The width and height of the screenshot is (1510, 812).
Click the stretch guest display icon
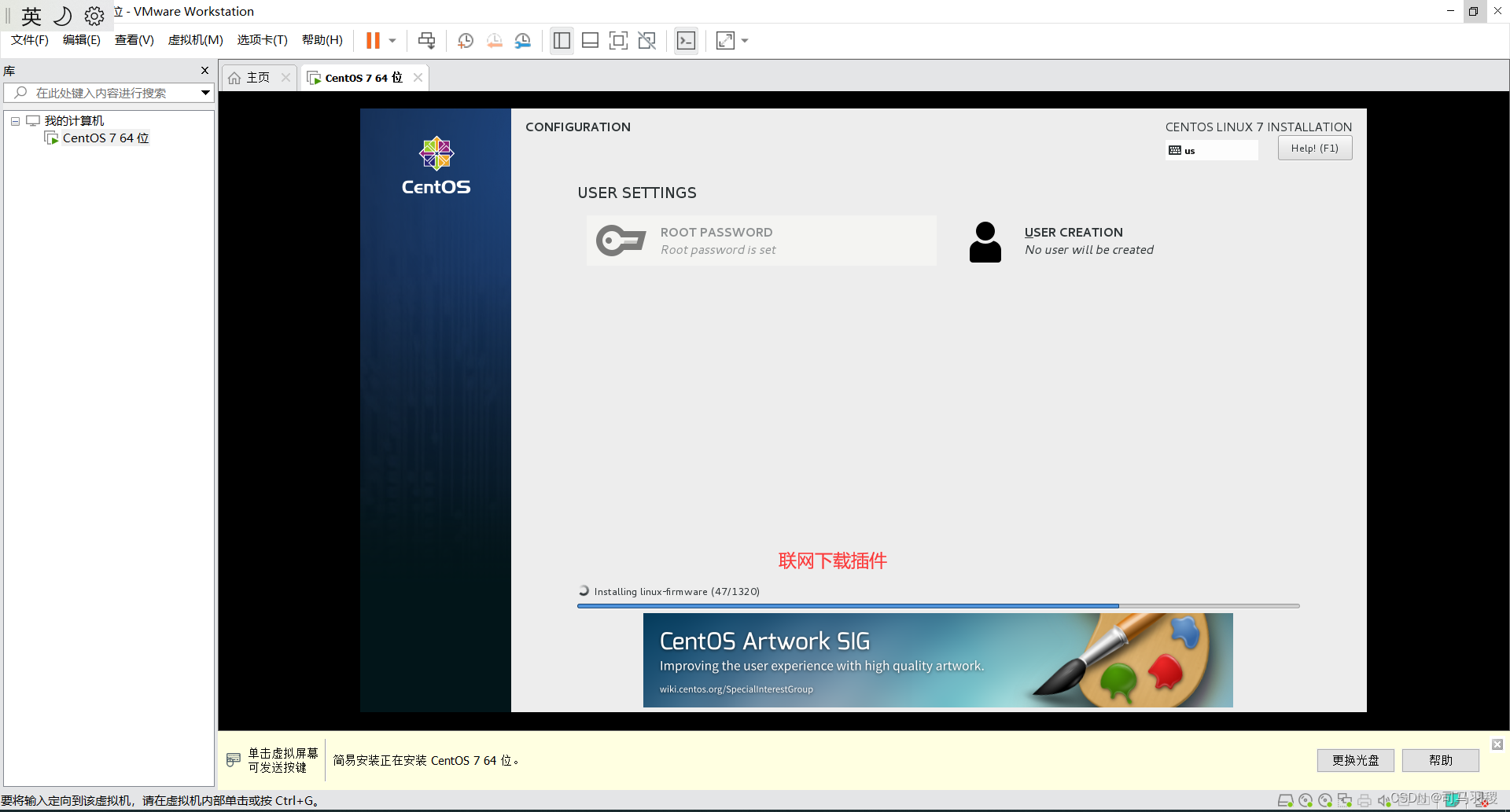pos(725,40)
